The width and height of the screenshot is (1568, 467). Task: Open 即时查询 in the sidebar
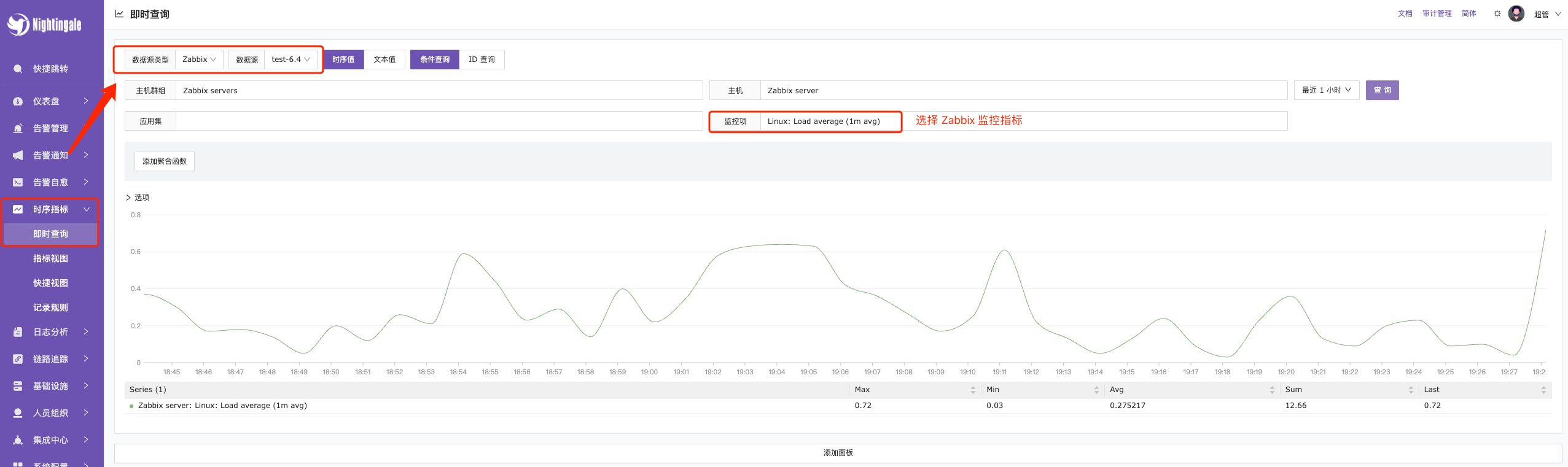click(50, 234)
